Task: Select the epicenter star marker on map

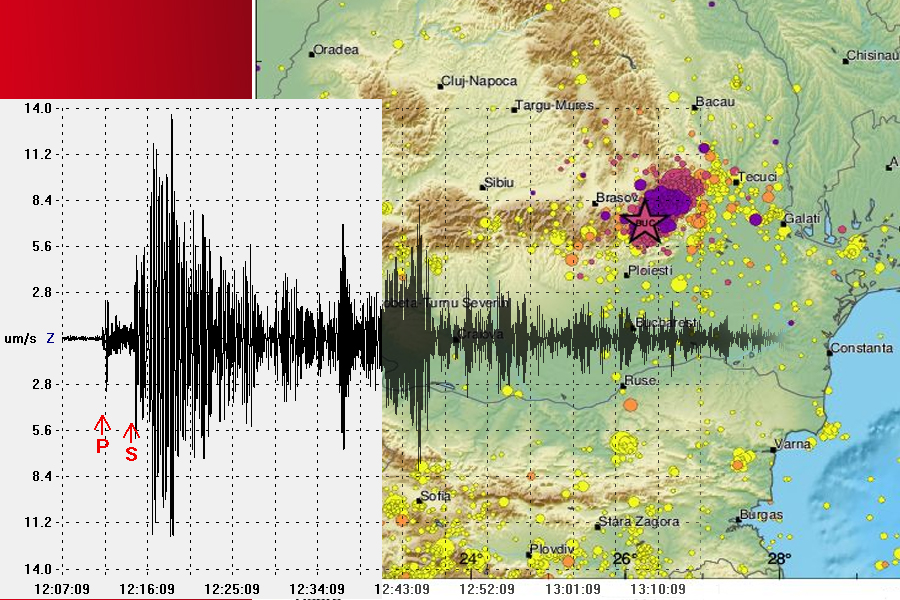Action: pos(645,222)
